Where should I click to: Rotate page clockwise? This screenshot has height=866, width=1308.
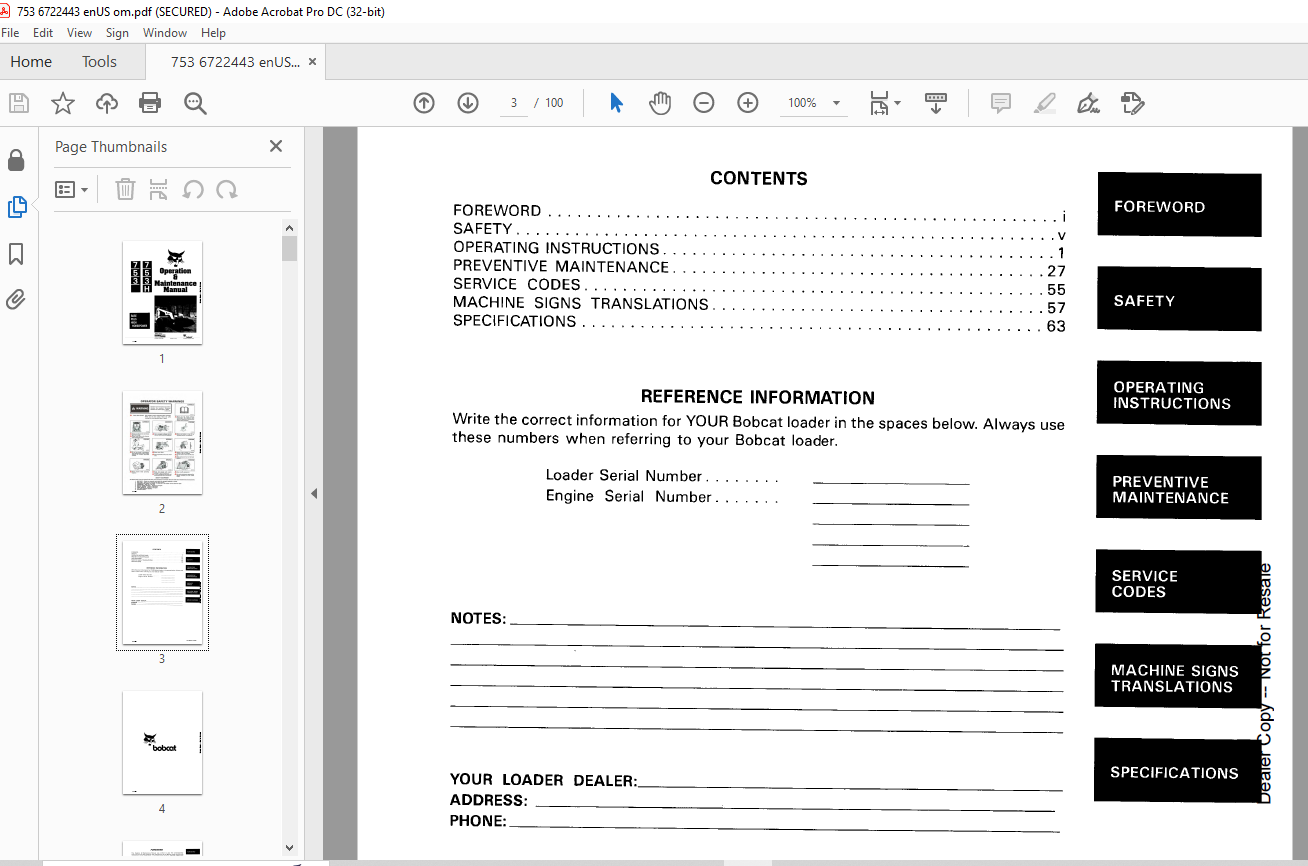227,189
